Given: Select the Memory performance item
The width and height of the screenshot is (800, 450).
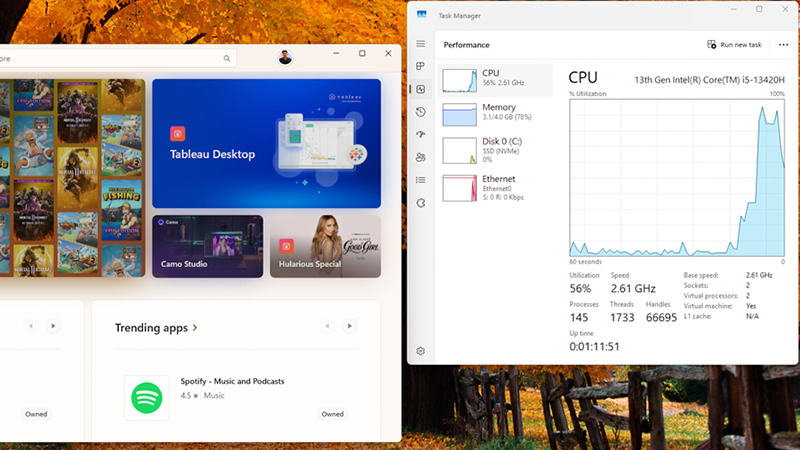Looking at the screenshot, I should (x=495, y=114).
